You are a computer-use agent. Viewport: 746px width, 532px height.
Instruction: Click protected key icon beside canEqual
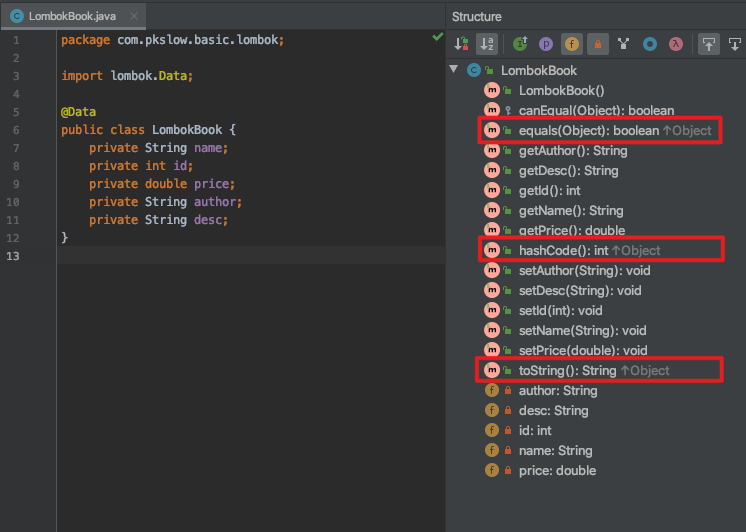[x=508, y=110]
